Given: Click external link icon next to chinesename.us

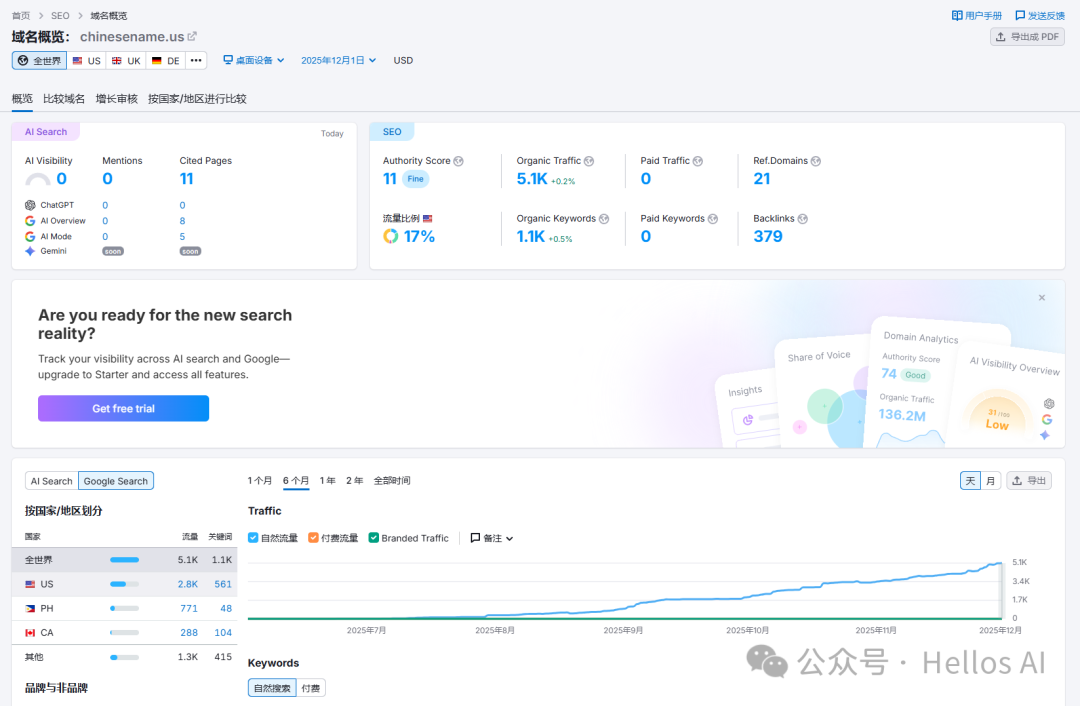Looking at the screenshot, I should pos(193,37).
